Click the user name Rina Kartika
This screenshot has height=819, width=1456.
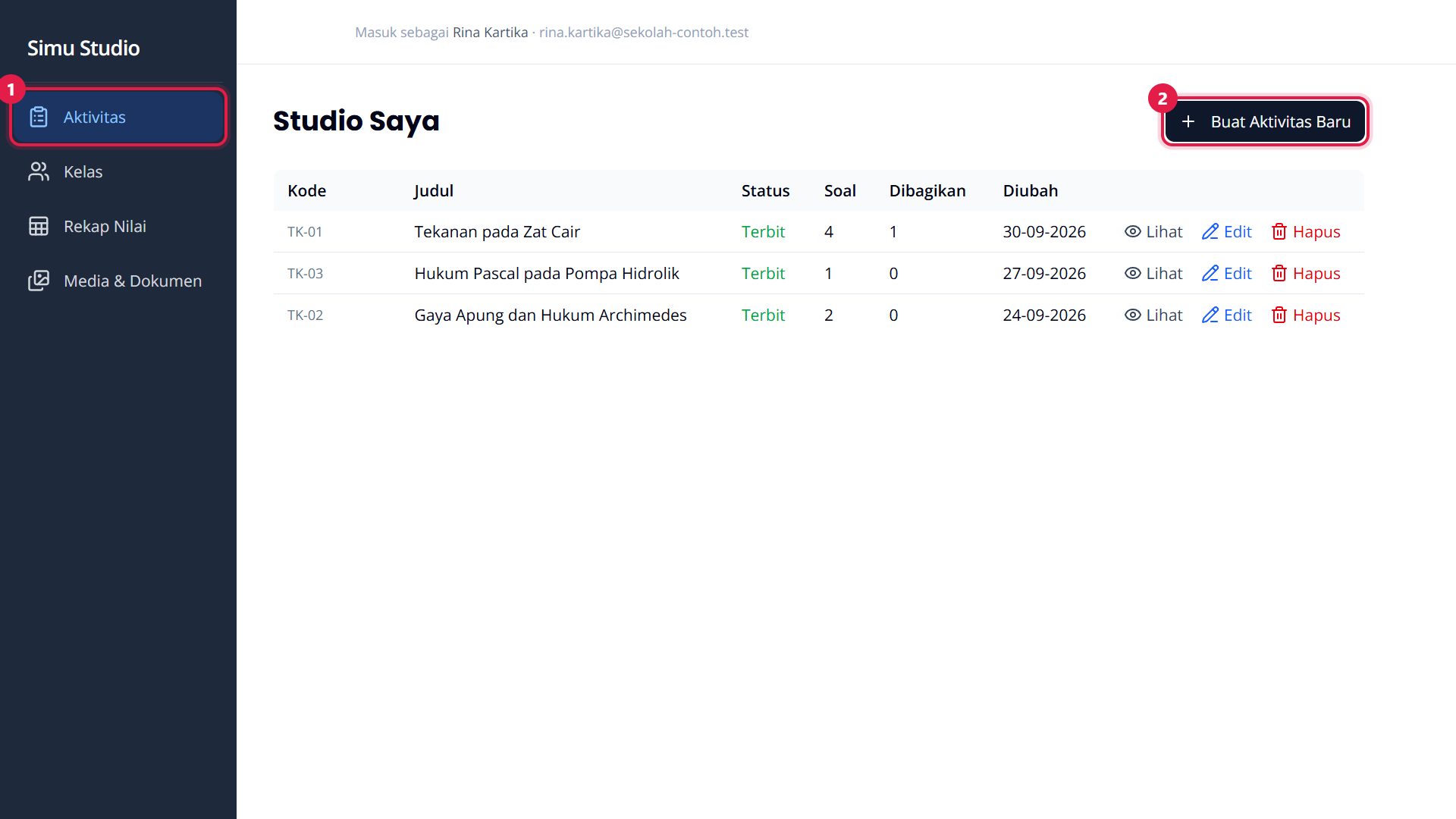[490, 32]
